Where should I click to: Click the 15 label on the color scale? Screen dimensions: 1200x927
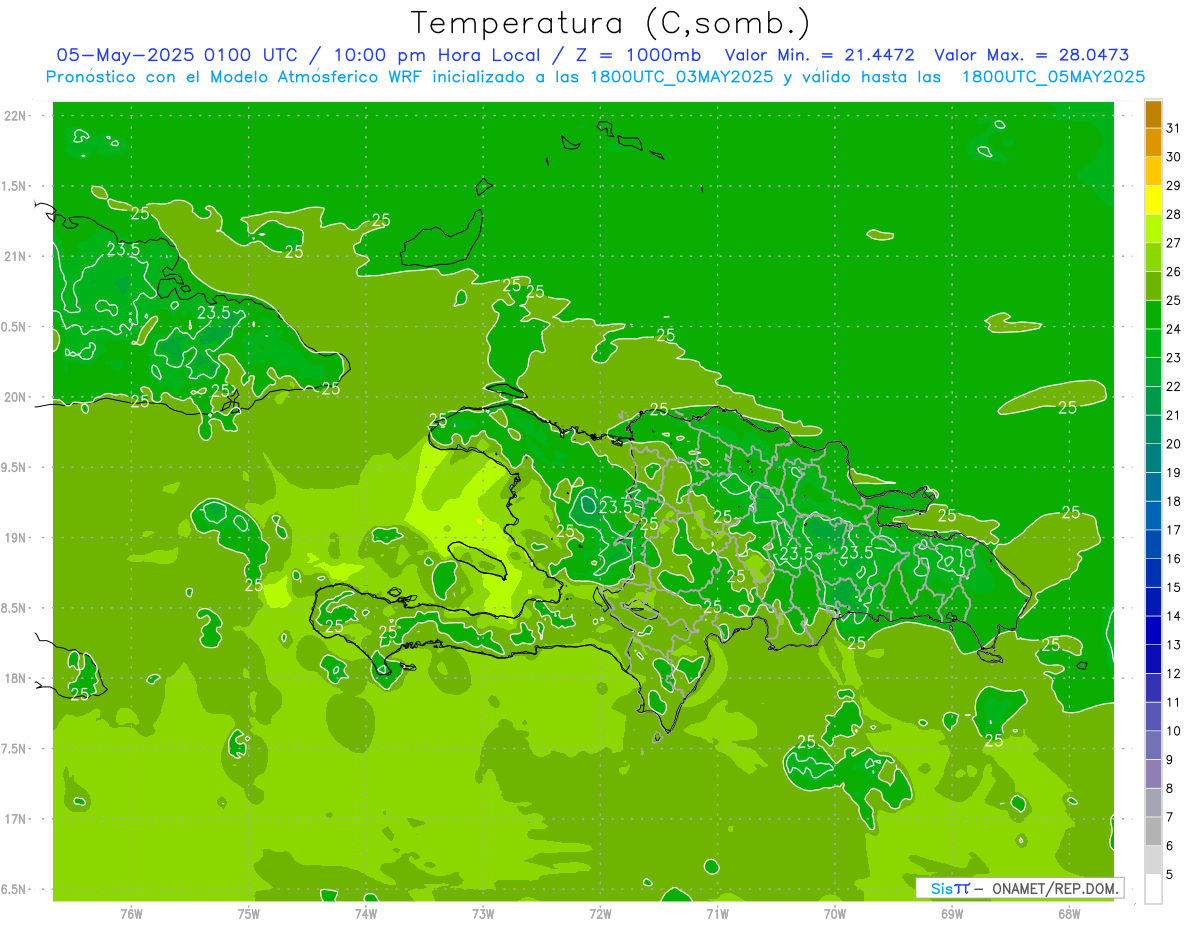tap(1173, 588)
